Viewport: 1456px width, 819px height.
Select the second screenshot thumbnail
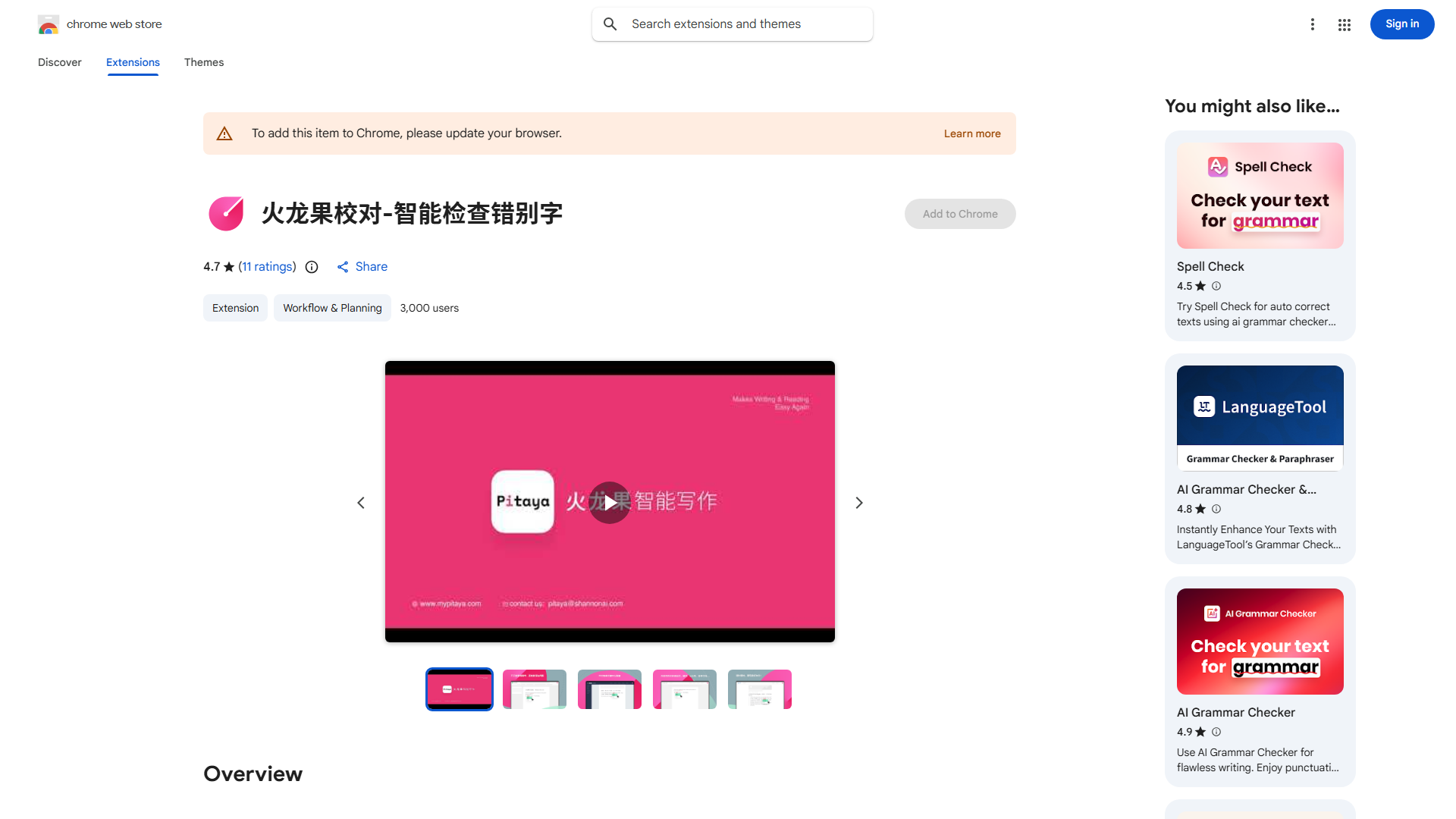click(534, 689)
